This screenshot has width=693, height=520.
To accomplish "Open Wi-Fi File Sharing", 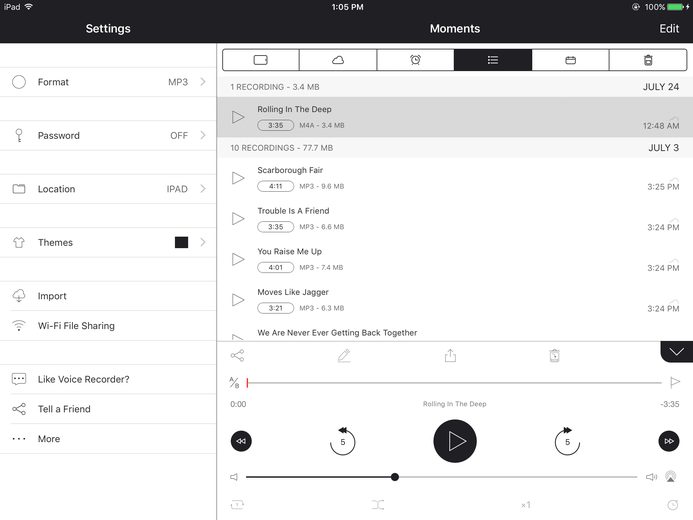I will (108, 326).
